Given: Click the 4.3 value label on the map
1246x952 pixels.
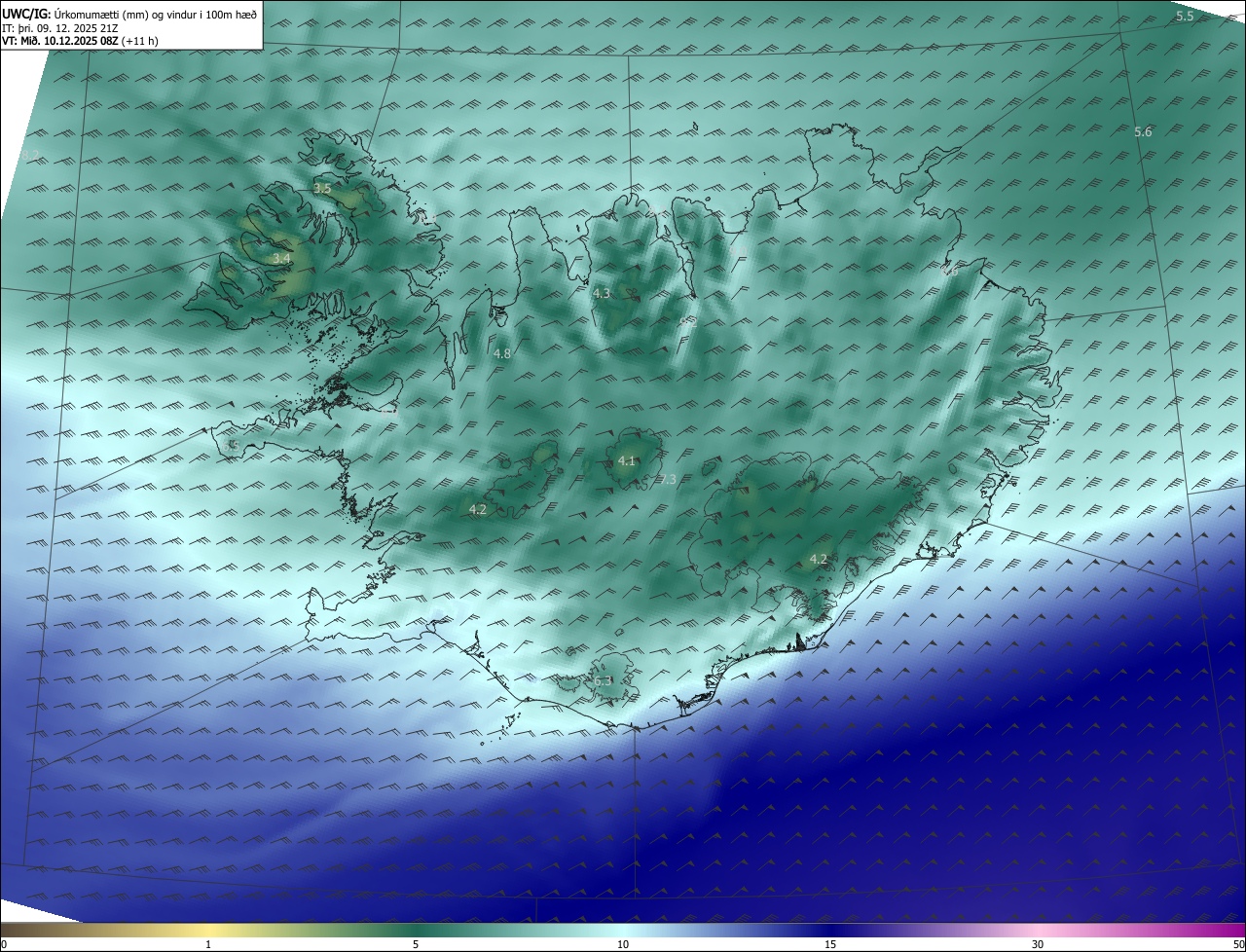Looking at the screenshot, I should [x=602, y=293].
